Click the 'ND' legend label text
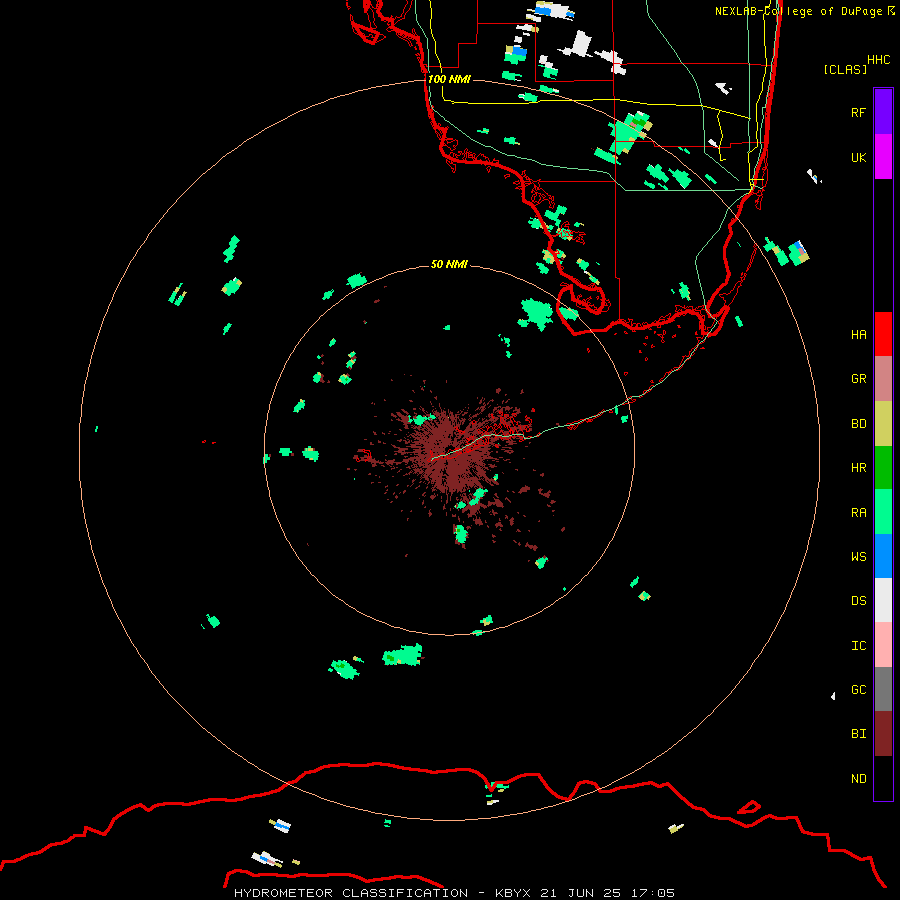The height and width of the screenshot is (900, 900). (858, 779)
